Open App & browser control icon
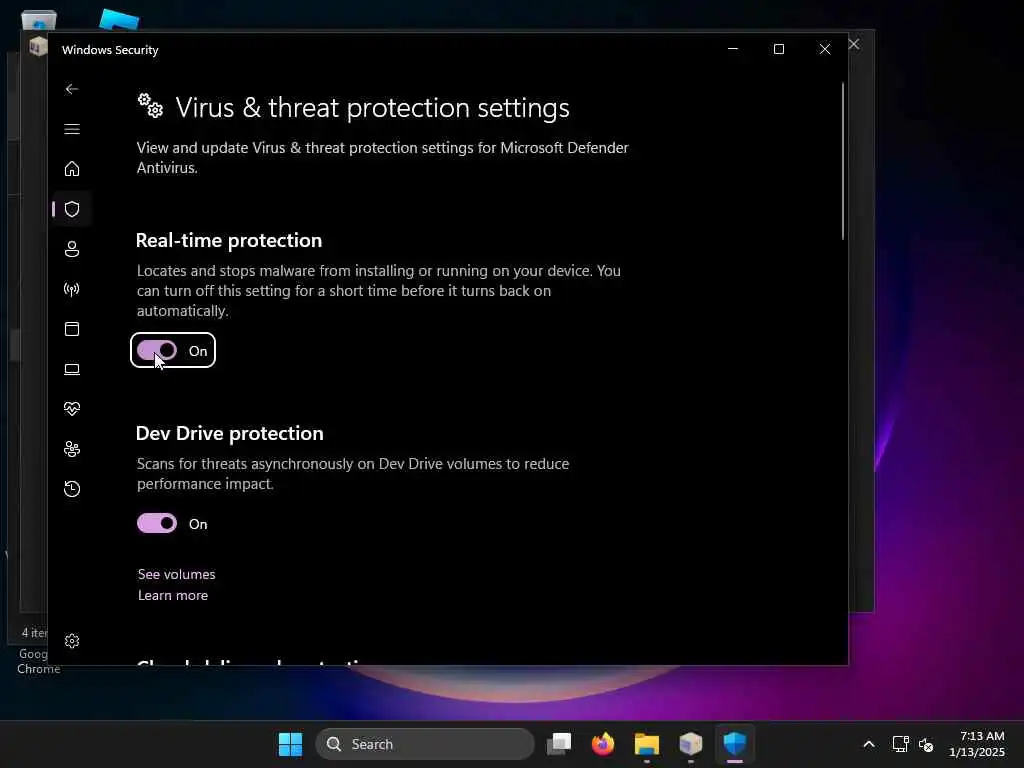Screen dimensions: 1024x768 point(72,328)
